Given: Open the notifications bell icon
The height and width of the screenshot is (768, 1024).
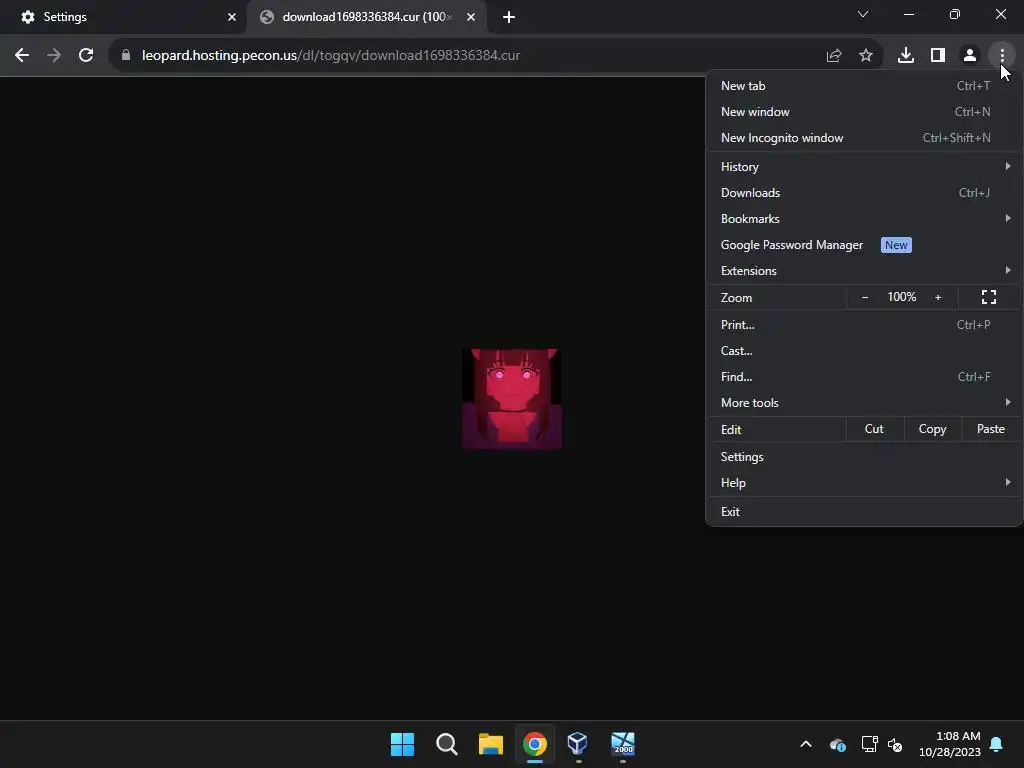Looking at the screenshot, I should (x=997, y=744).
